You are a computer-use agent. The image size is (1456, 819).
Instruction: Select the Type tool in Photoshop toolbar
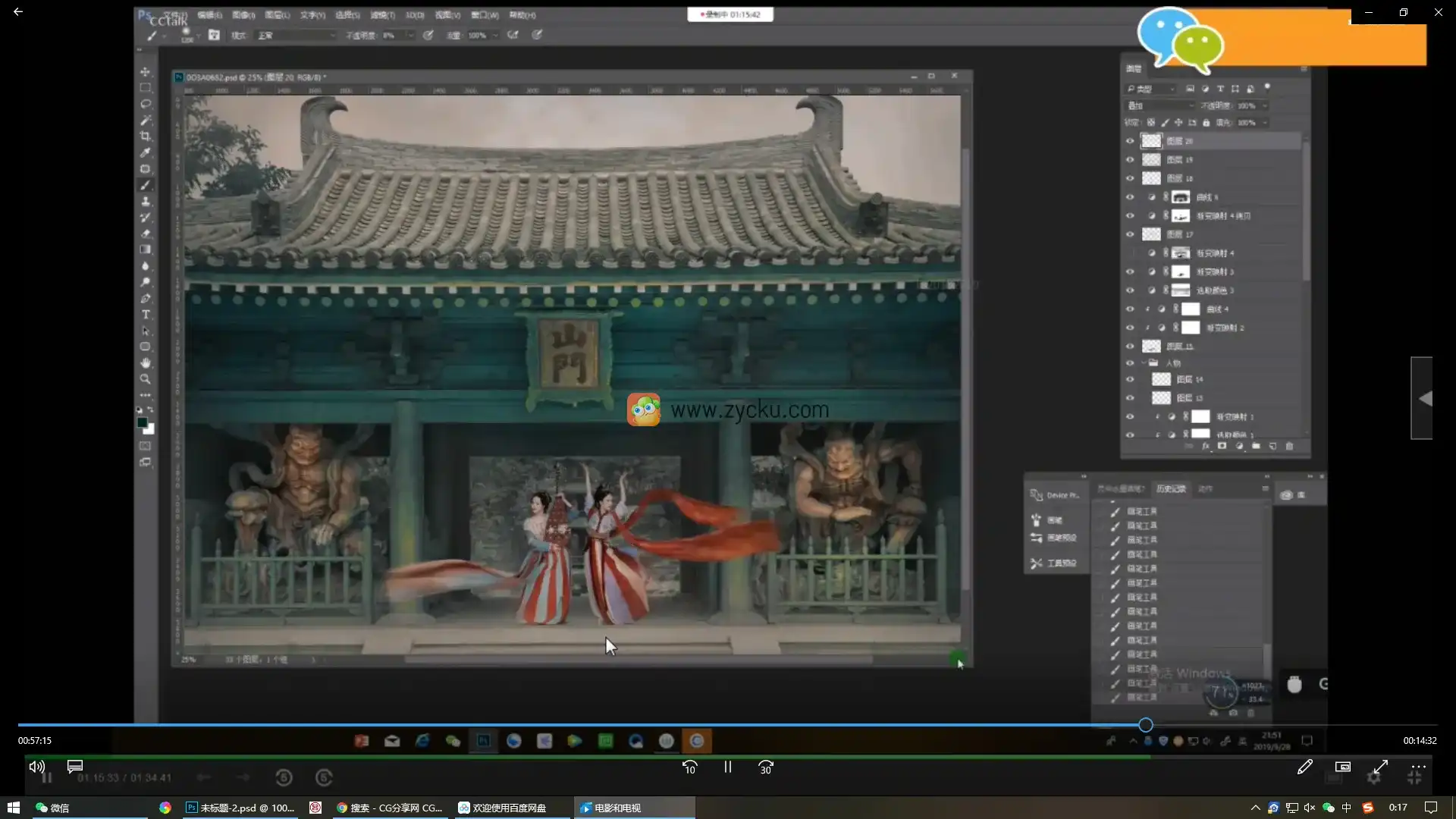click(146, 315)
